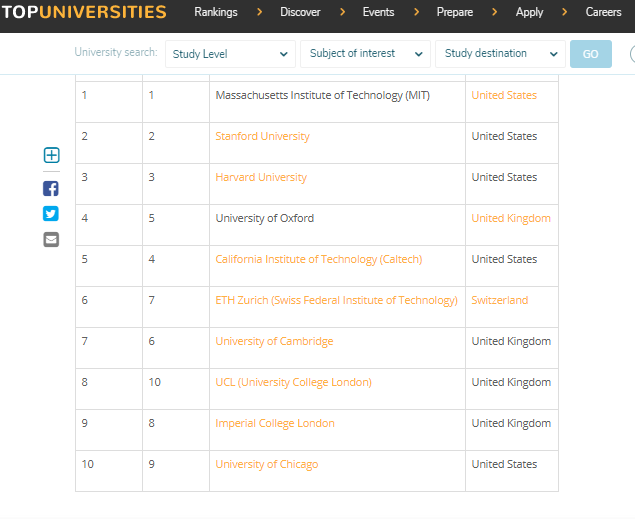The width and height of the screenshot is (635, 519).
Task: Open the Discover menu item
Action: (x=301, y=13)
